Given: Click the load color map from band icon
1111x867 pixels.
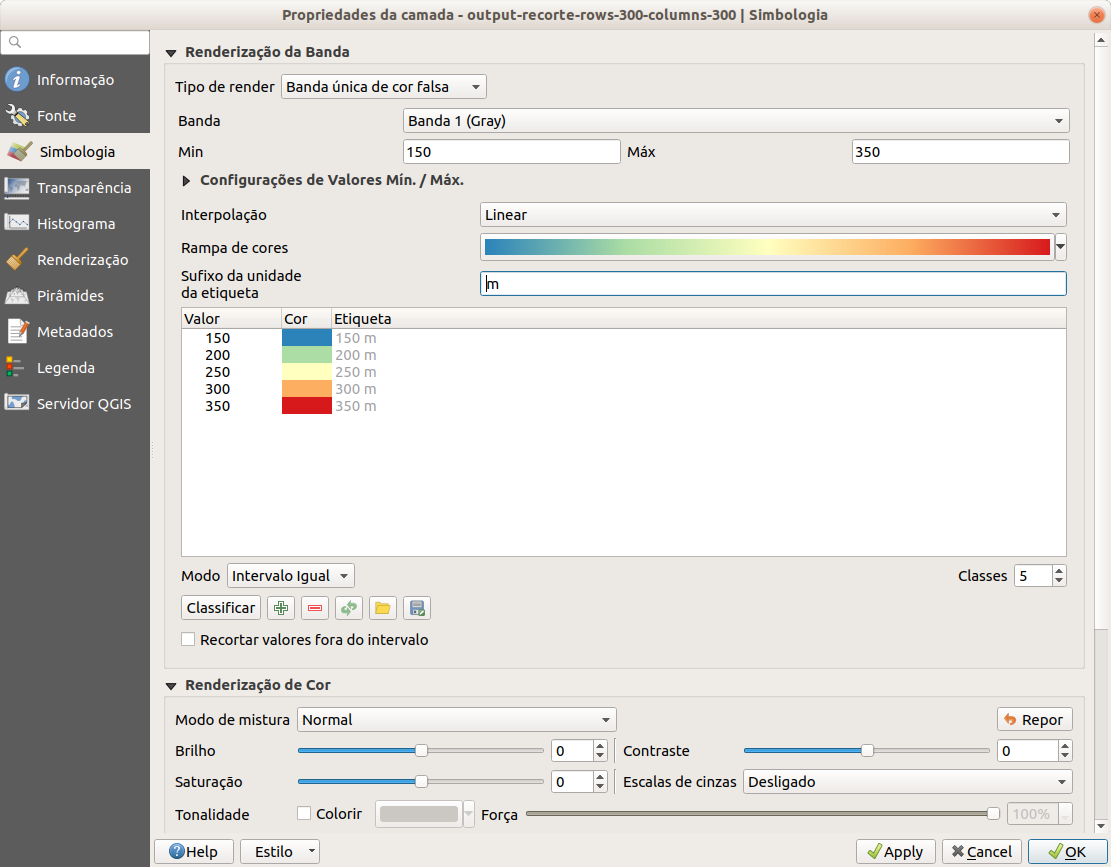Looking at the screenshot, I should [x=348, y=608].
